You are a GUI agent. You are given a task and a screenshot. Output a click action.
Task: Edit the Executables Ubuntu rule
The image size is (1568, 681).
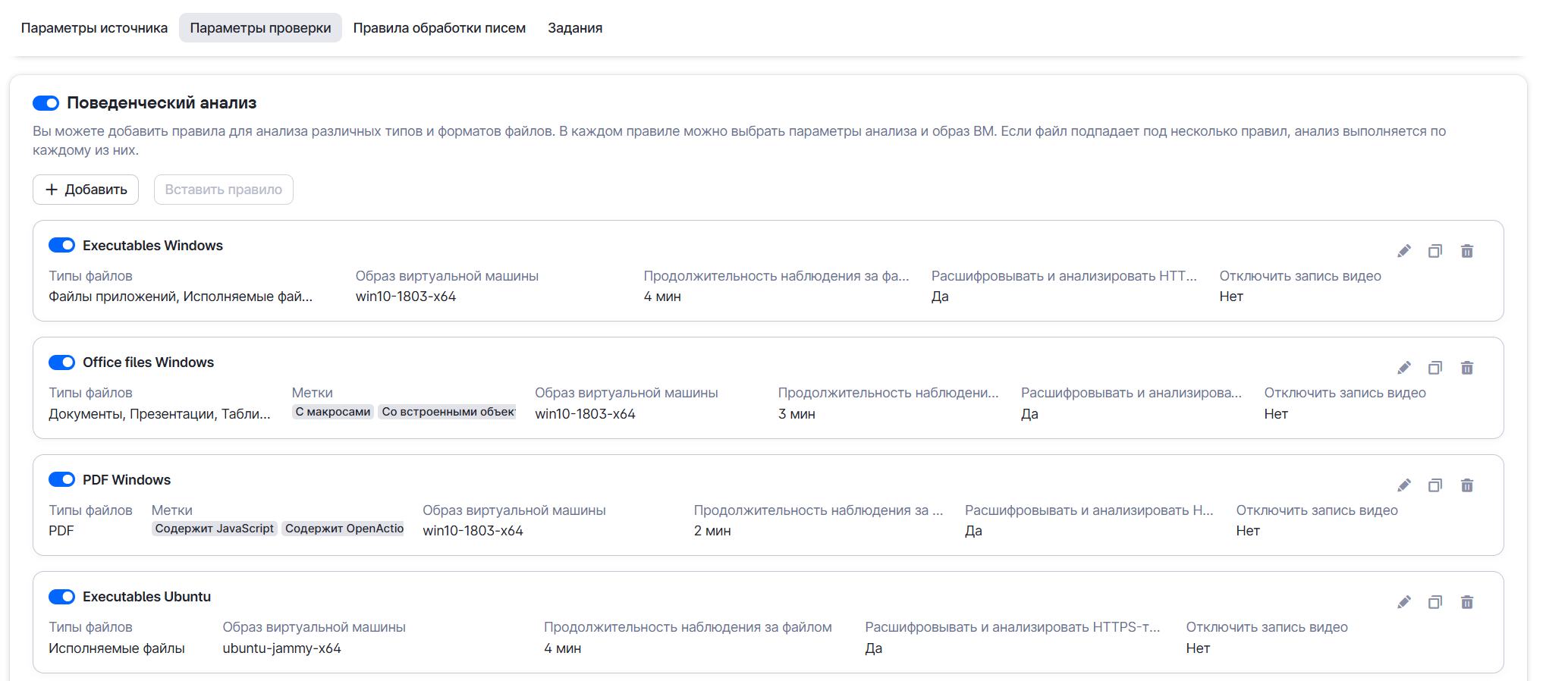(x=1404, y=602)
